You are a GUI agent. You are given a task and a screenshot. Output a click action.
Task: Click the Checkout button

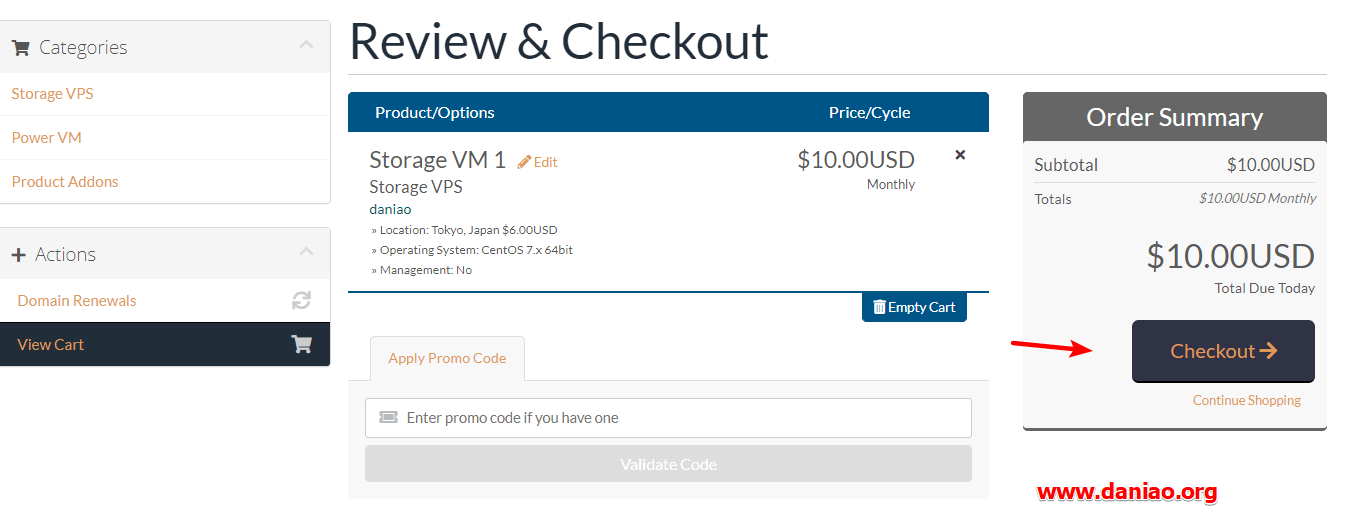point(1223,351)
